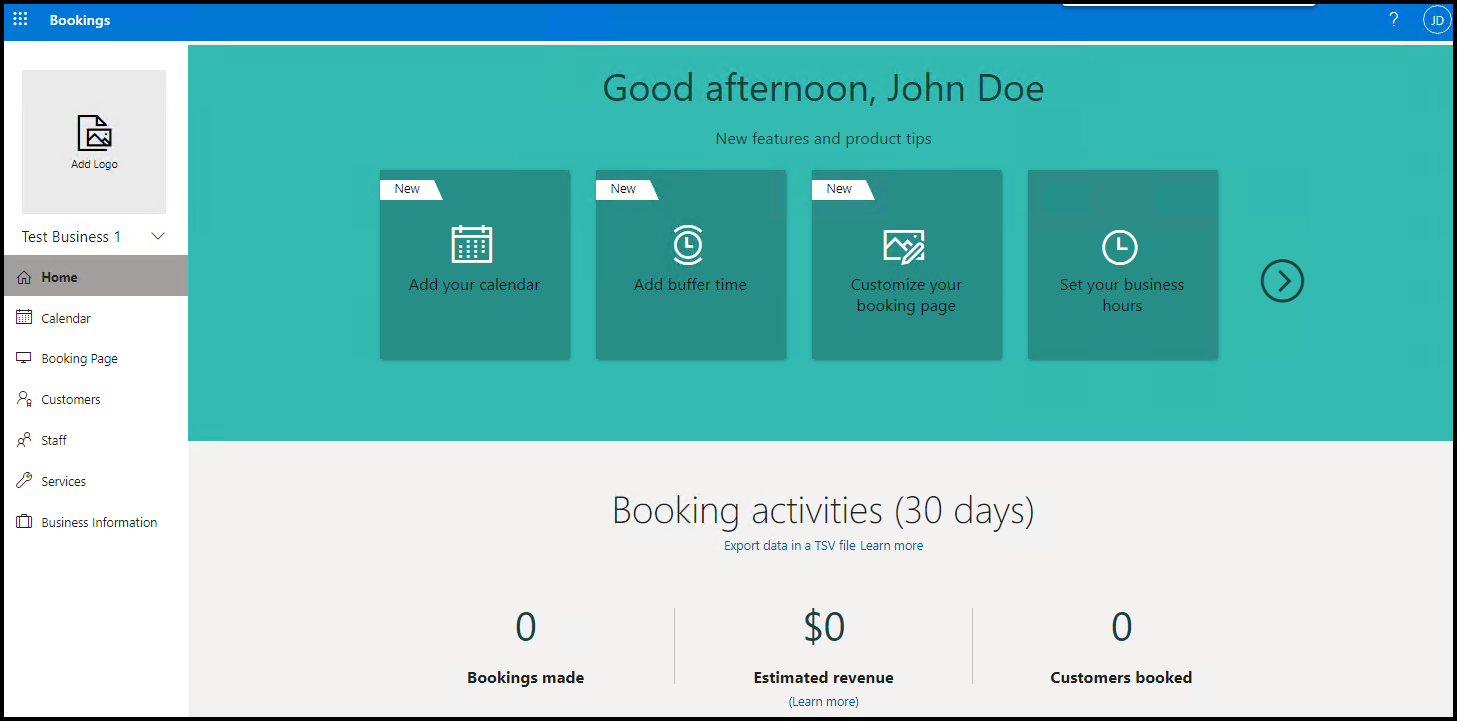
Task: Click the Home house icon in sidebar
Action: tap(25, 277)
